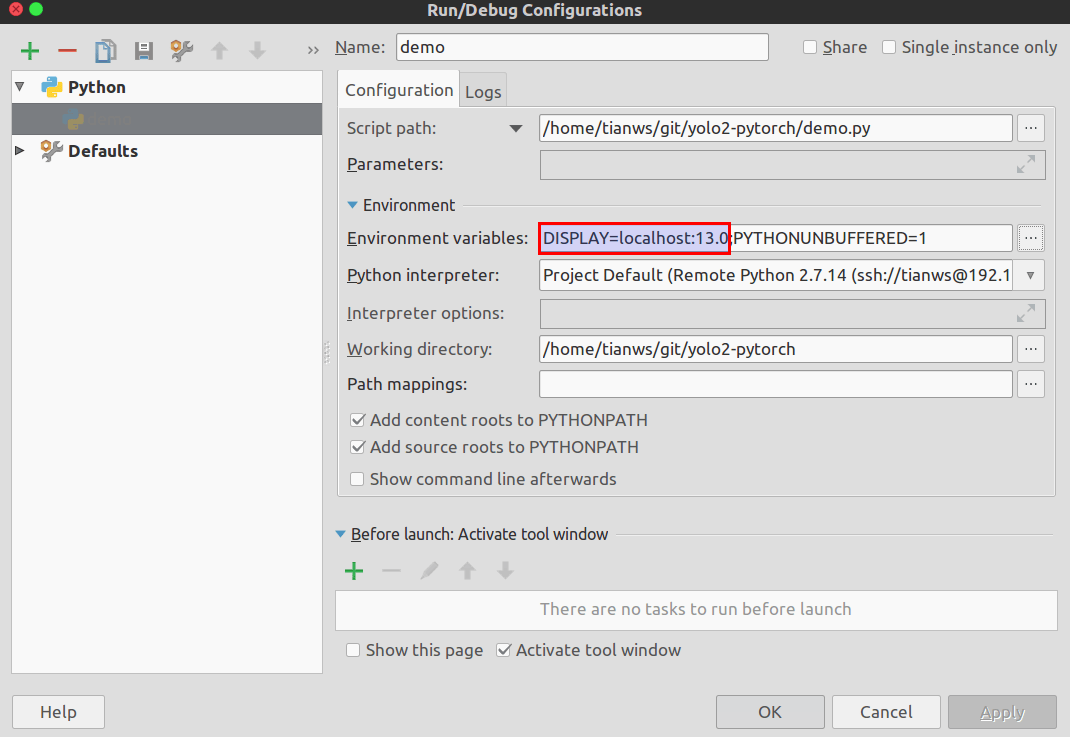Image resolution: width=1070 pixels, height=737 pixels.
Task: Select the Configuration tab
Action: pos(398,90)
